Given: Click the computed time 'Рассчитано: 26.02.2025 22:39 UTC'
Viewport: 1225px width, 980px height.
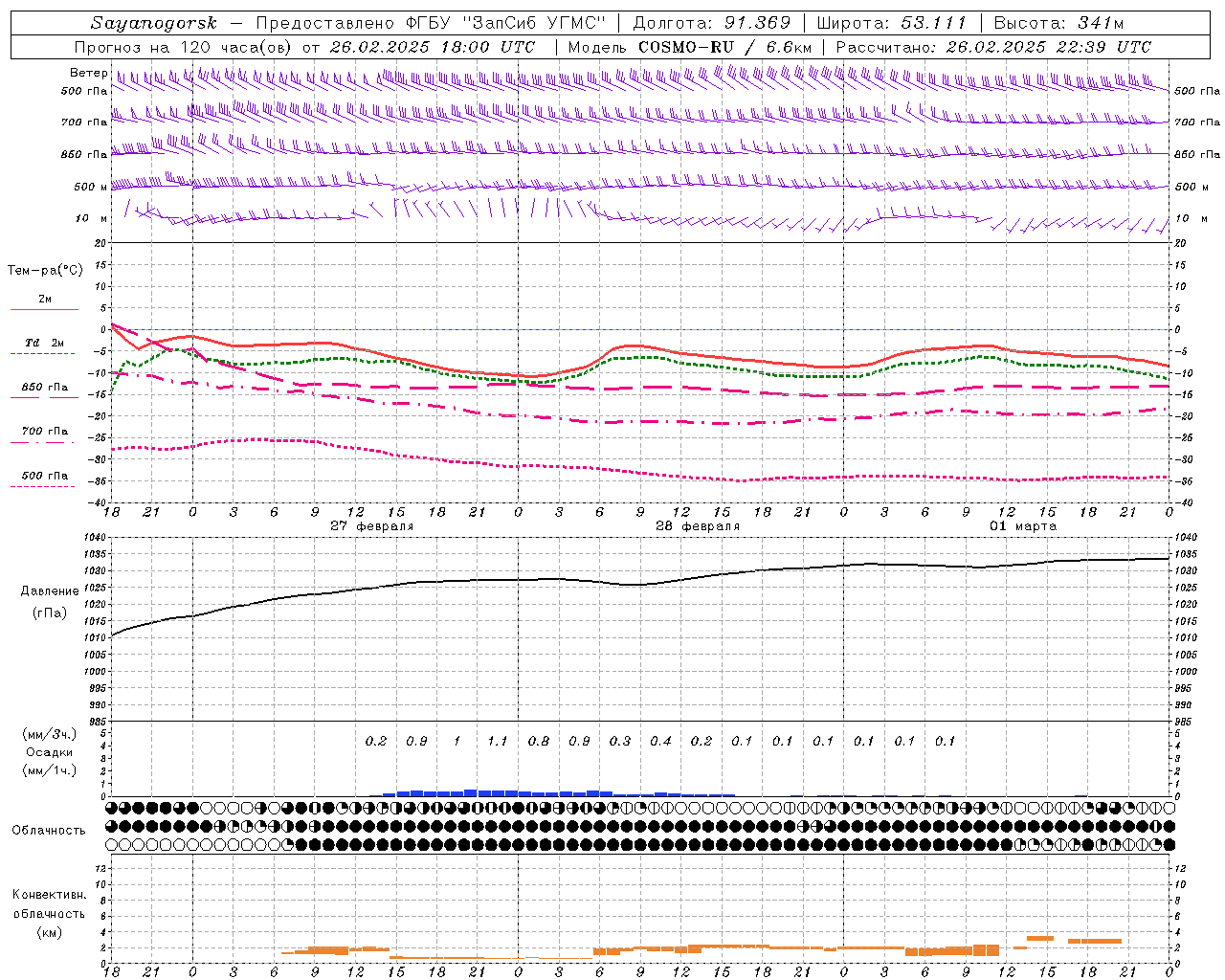Looking at the screenshot, I should pyautogui.click(x=993, y=47).
